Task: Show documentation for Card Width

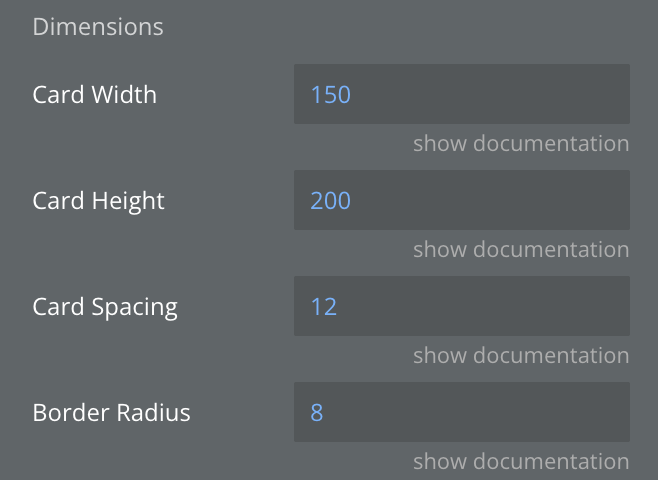Action: pos(521,144)
